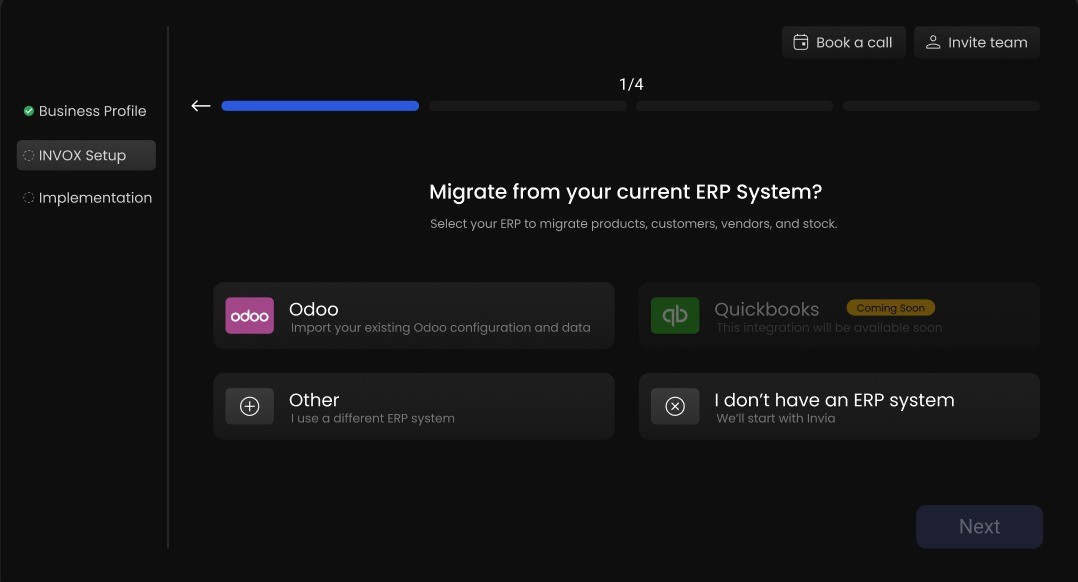Click Invite team button
1078x582 pixels.
coord(977,42)
